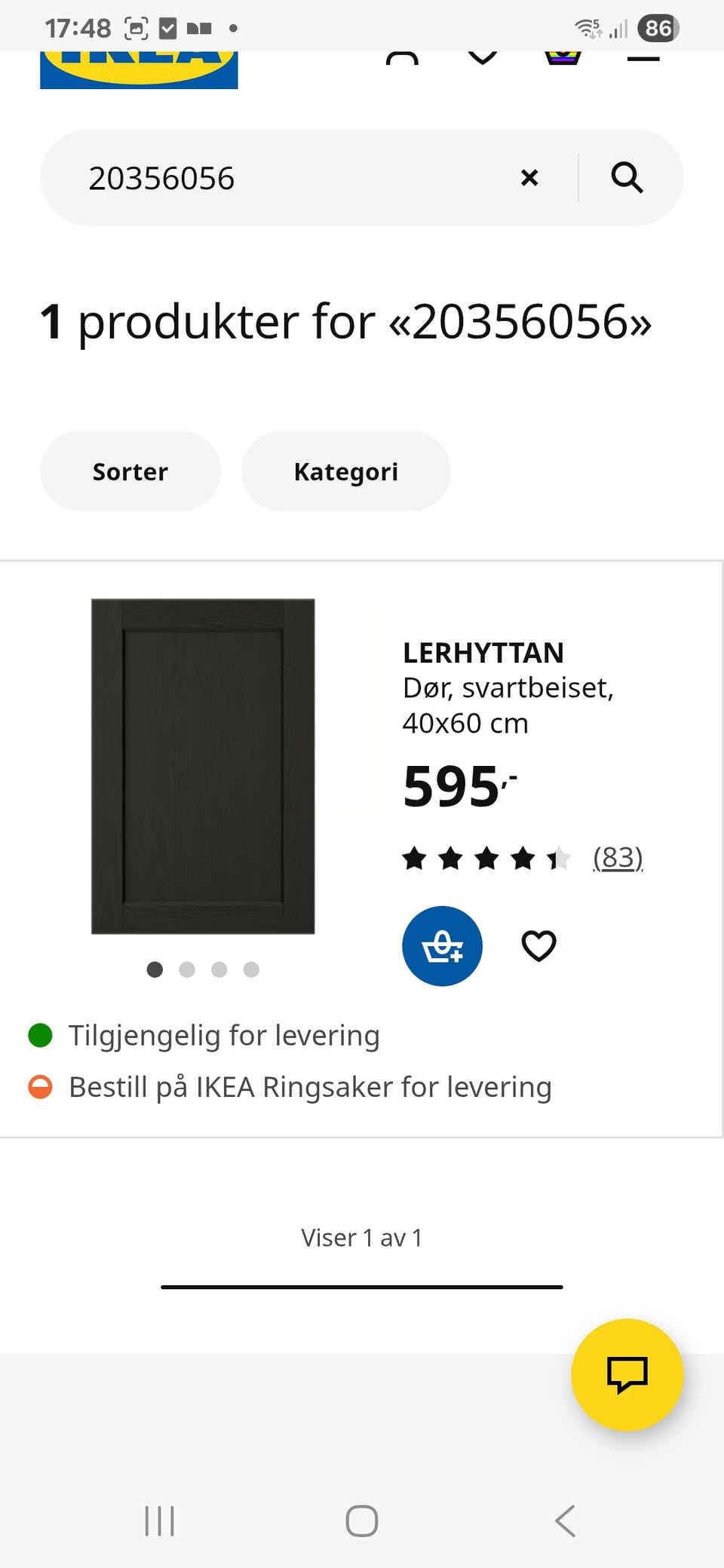Open the LERHYTTAN door product image
724x1568 pixels.
[203, 766]
